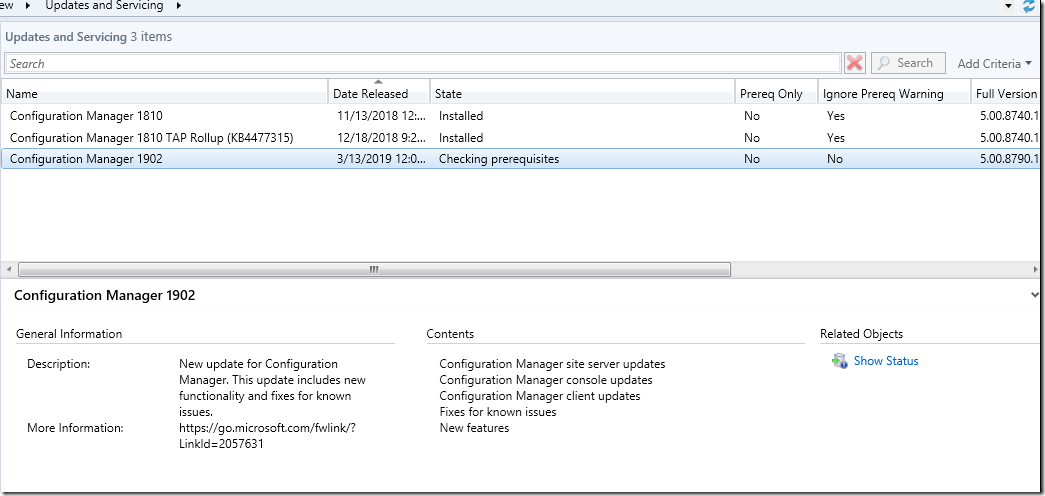
Task: Collapse details pane with the chevron
Action: tap(1034, 294)
